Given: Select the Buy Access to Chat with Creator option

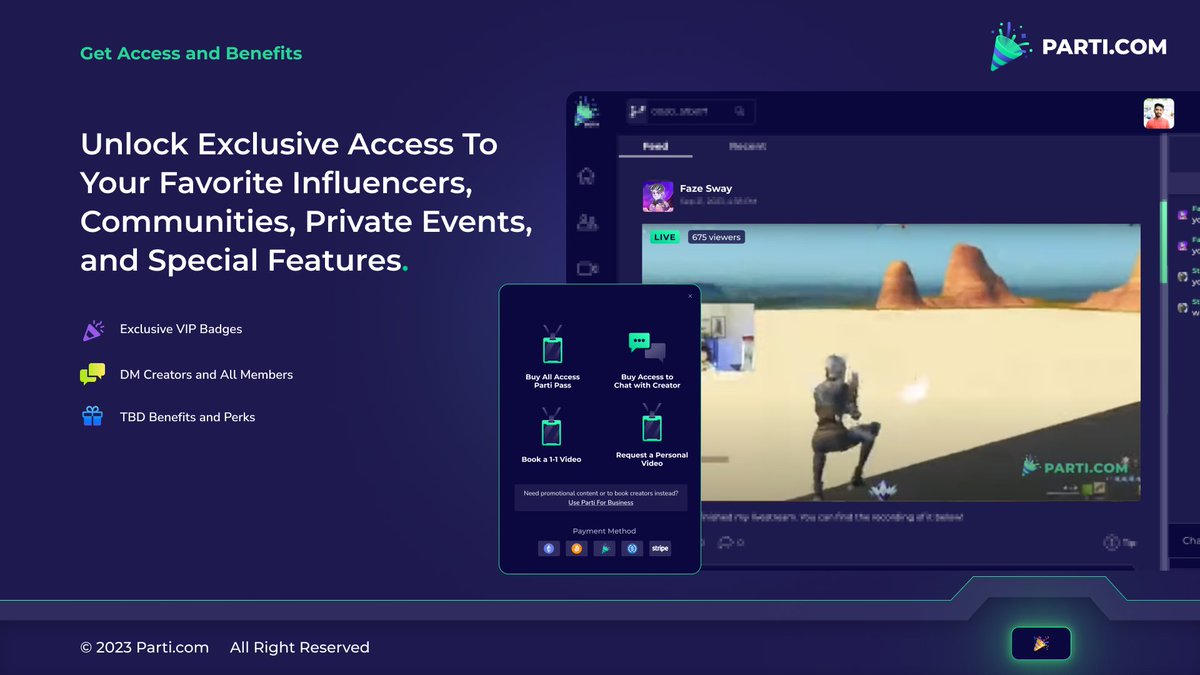Looking at the screenshot, I should [647, 361].
